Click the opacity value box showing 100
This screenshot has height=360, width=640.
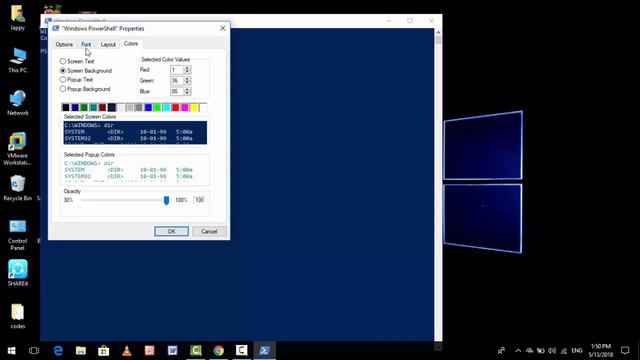tap(199, 200)
